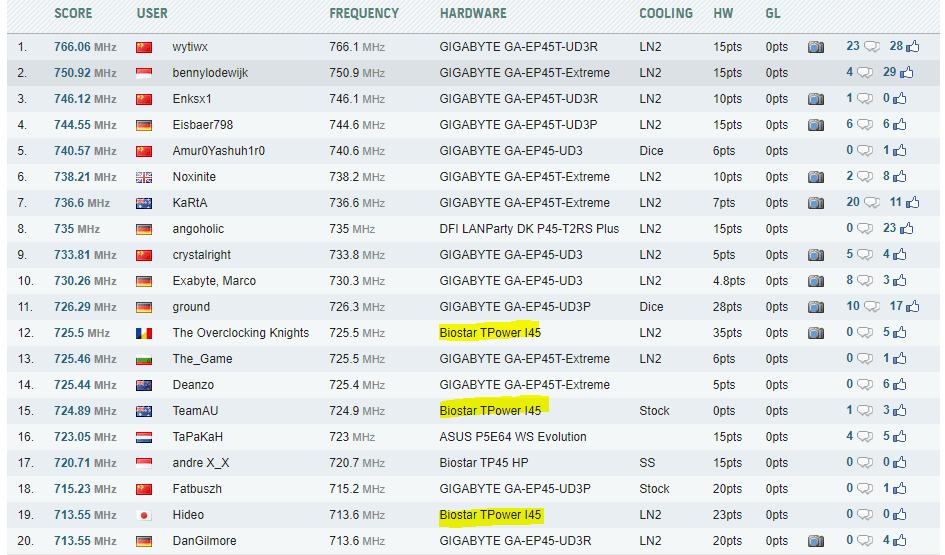Click SS cooling in andre X_X row
Screen dimensions: 945x555
coord(647,463)
